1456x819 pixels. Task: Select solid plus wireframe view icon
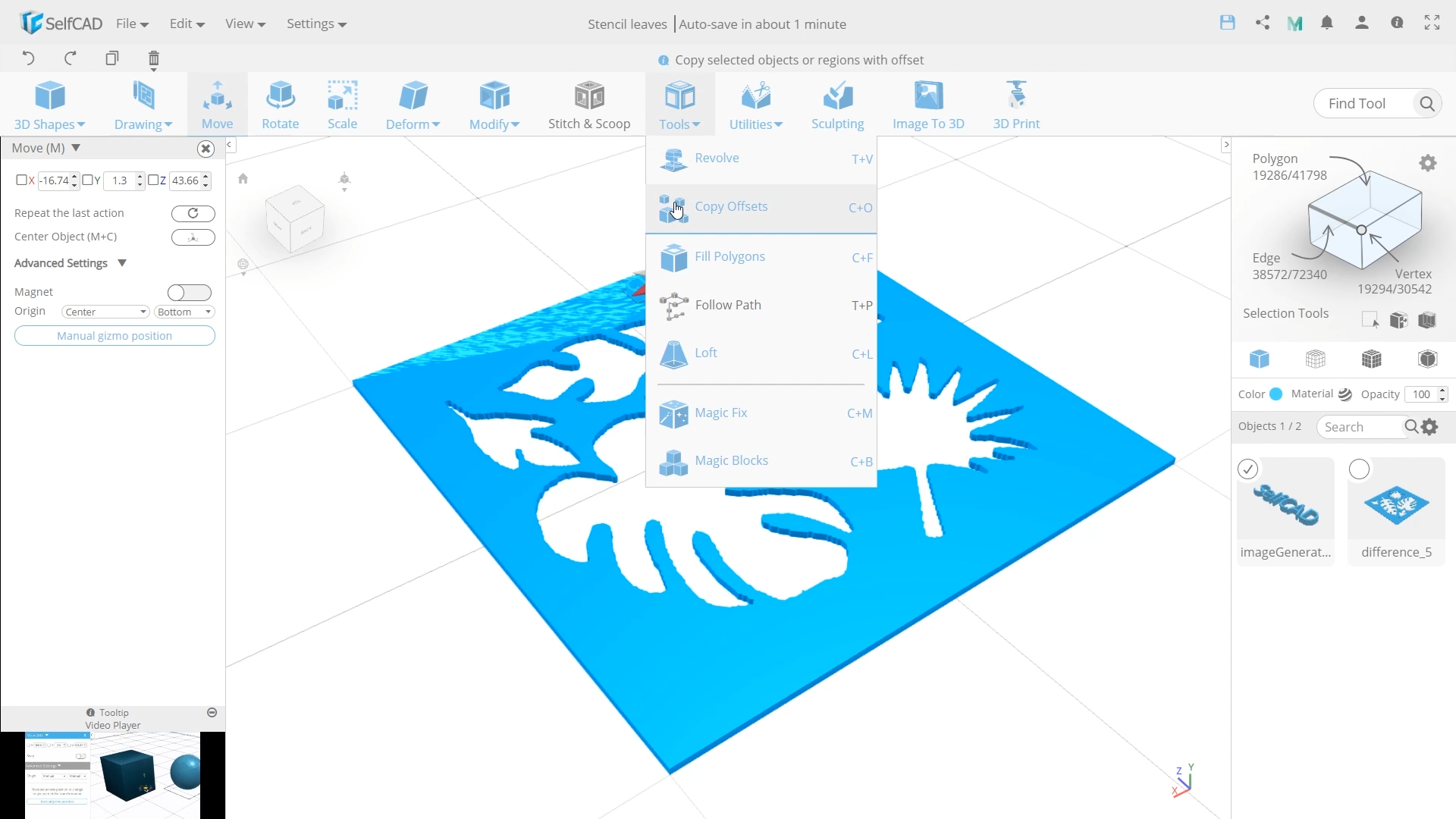(x=1372, y=359)
